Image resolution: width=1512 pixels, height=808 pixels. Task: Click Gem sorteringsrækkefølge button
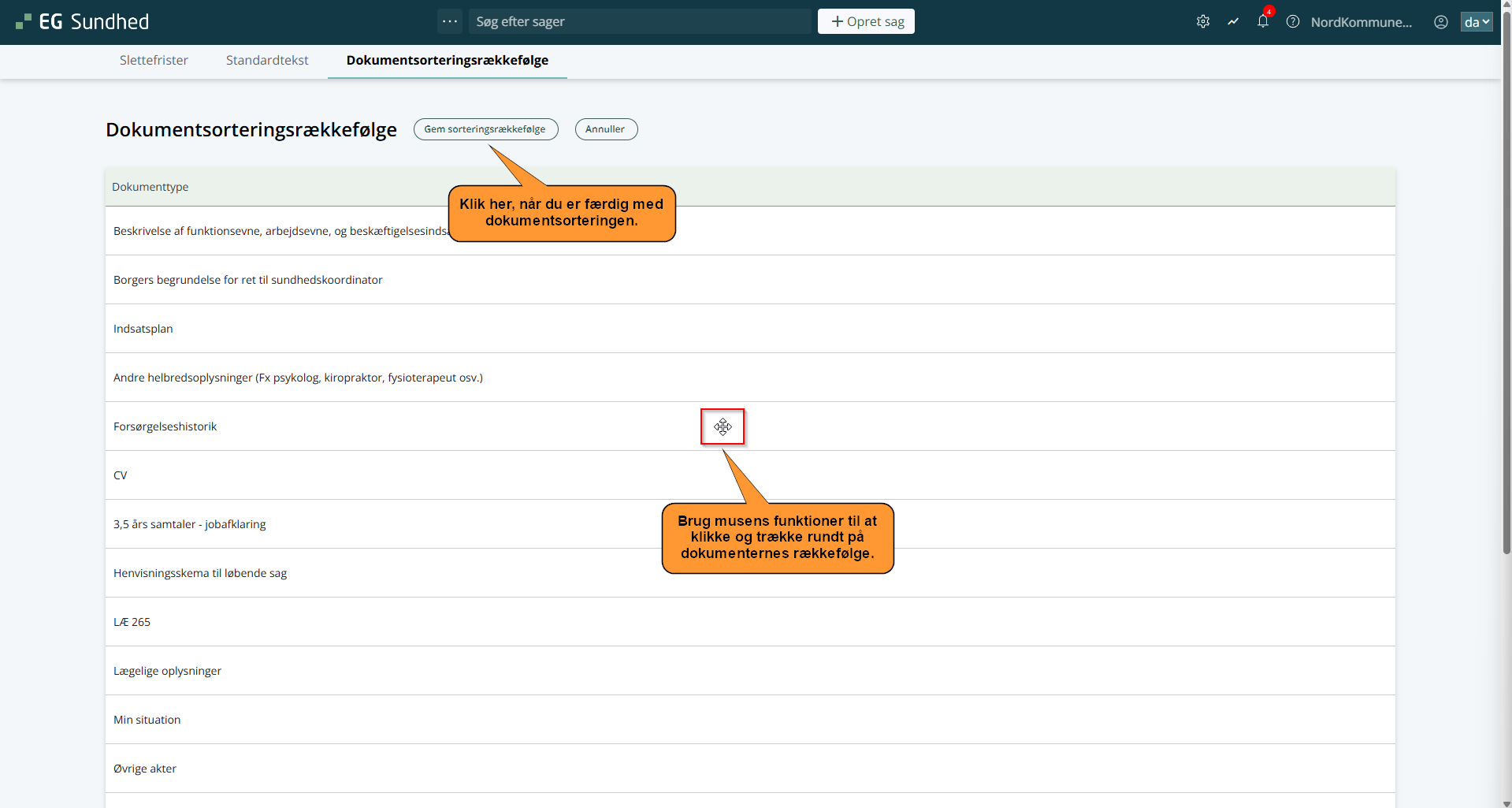(485, 129)
